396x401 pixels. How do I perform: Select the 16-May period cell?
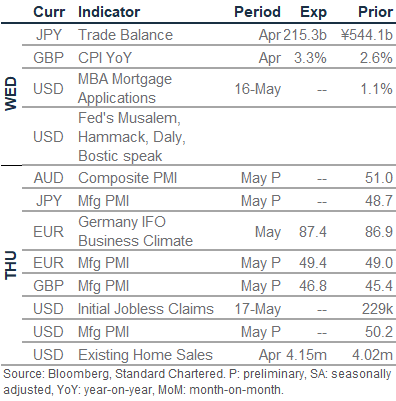click(x=257, y=89)
